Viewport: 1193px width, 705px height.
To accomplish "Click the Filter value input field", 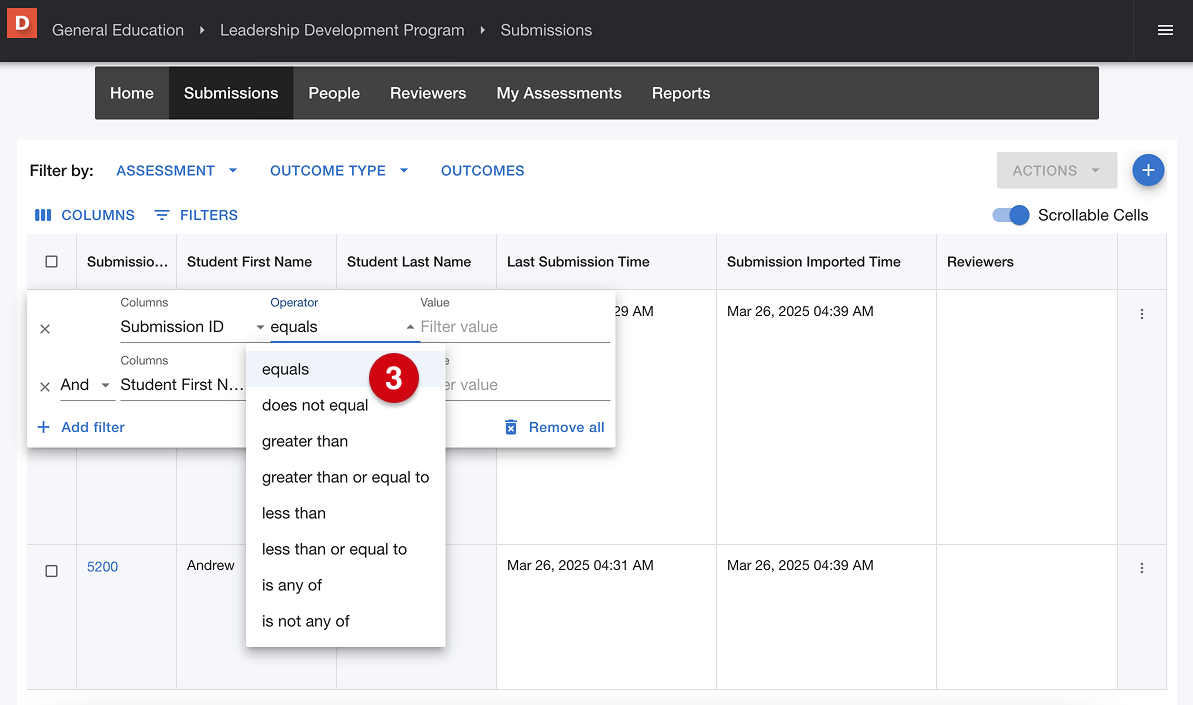I will (x=514, y=327).
